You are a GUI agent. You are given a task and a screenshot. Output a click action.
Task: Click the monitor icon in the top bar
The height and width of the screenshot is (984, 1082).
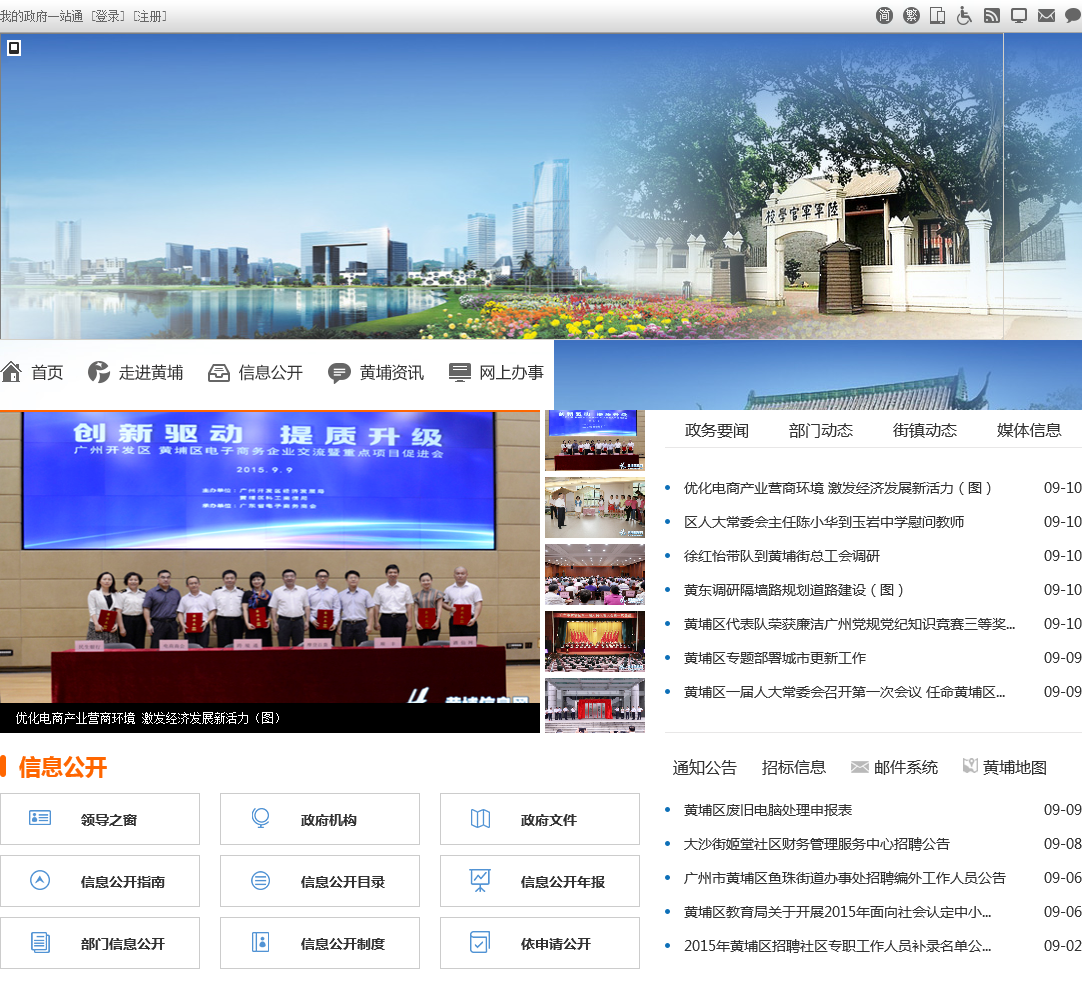point(1019,15)
